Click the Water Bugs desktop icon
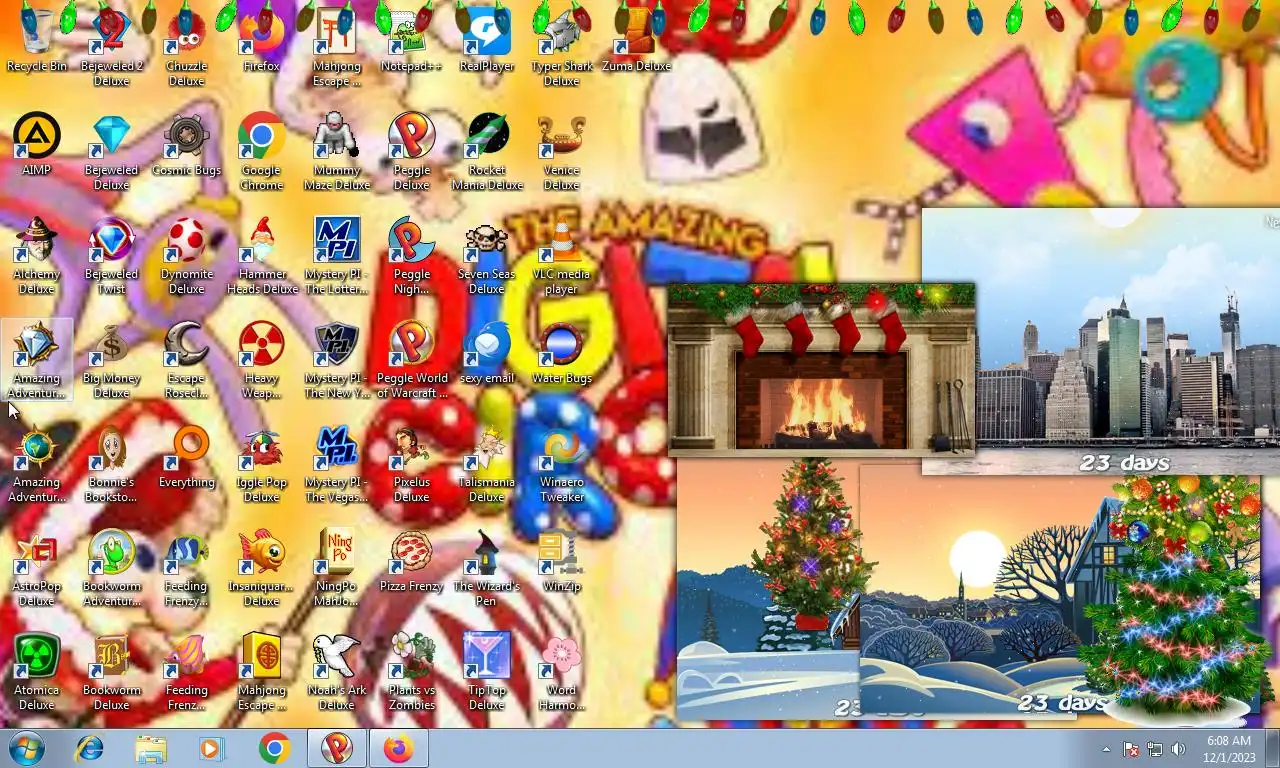Image resolution: width=1280 pixels, height=768 pixels. 562,353
